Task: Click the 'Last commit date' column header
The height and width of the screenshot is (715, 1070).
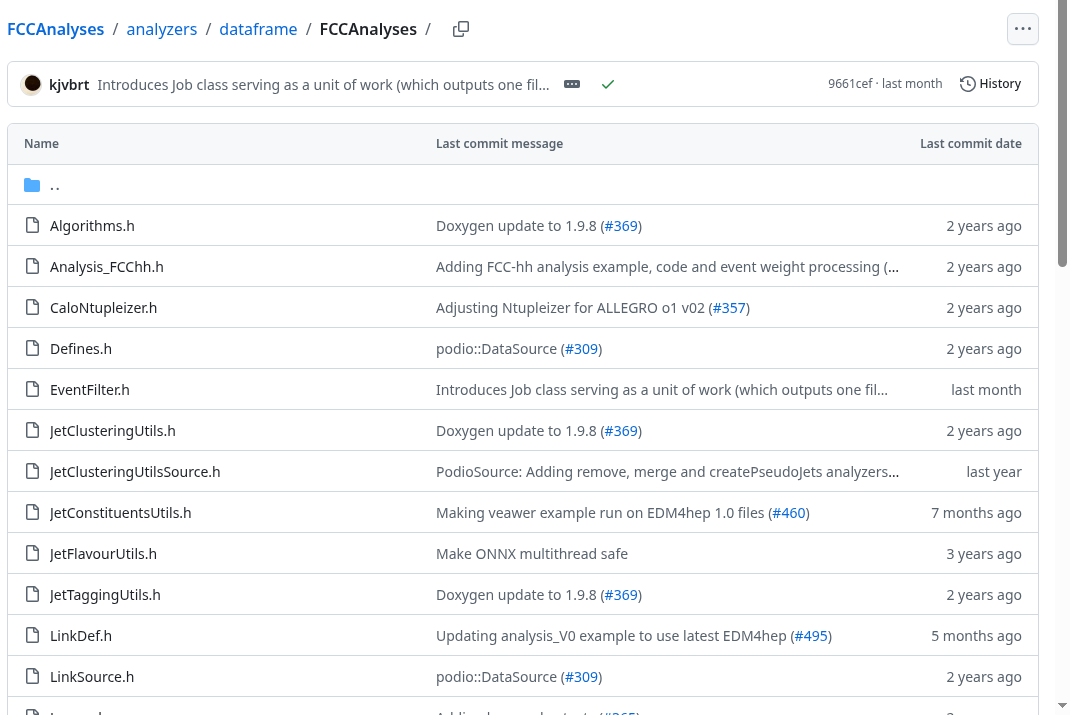Action: tap(970, 143)
